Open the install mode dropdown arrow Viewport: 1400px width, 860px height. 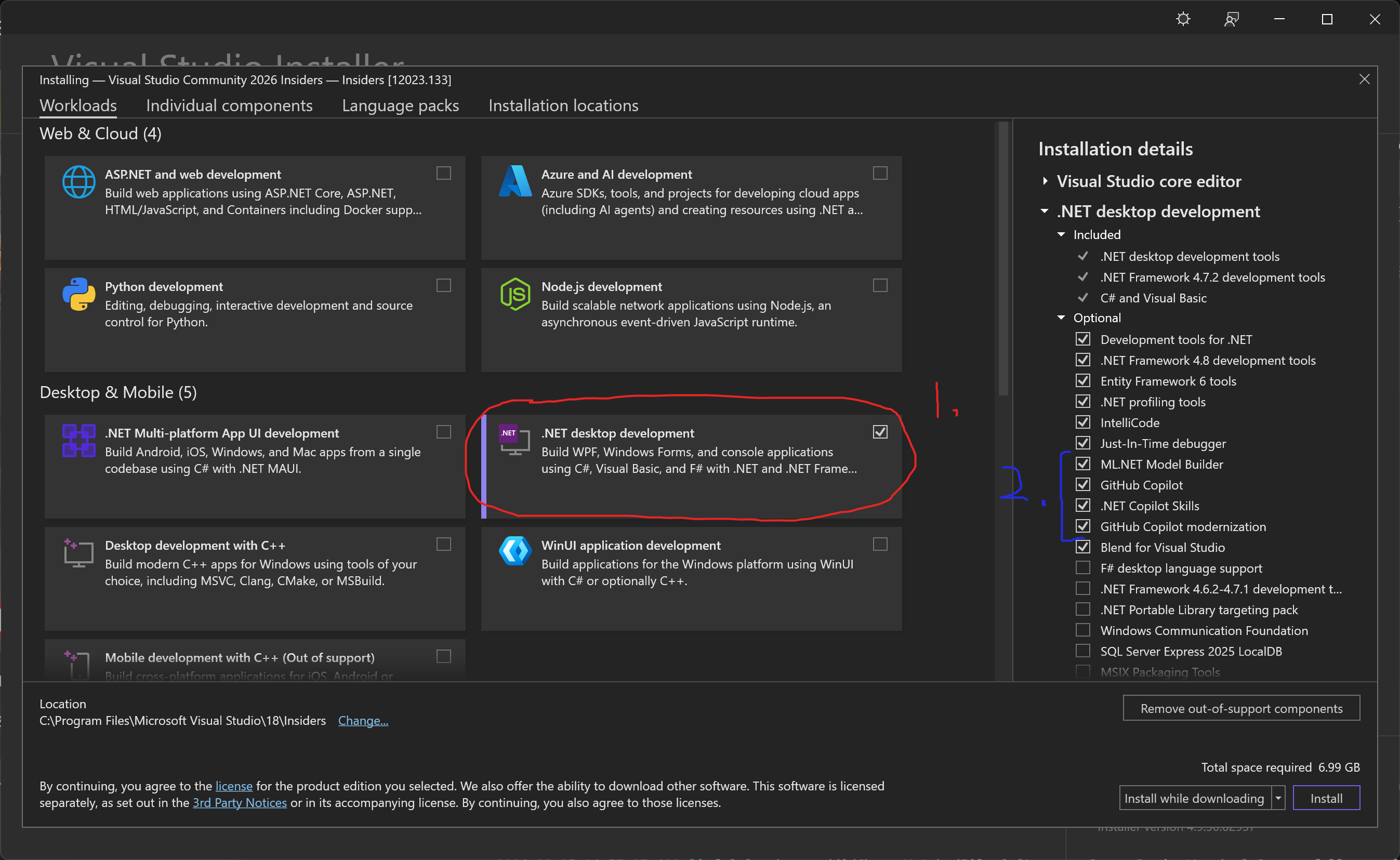pos(1278,798)
